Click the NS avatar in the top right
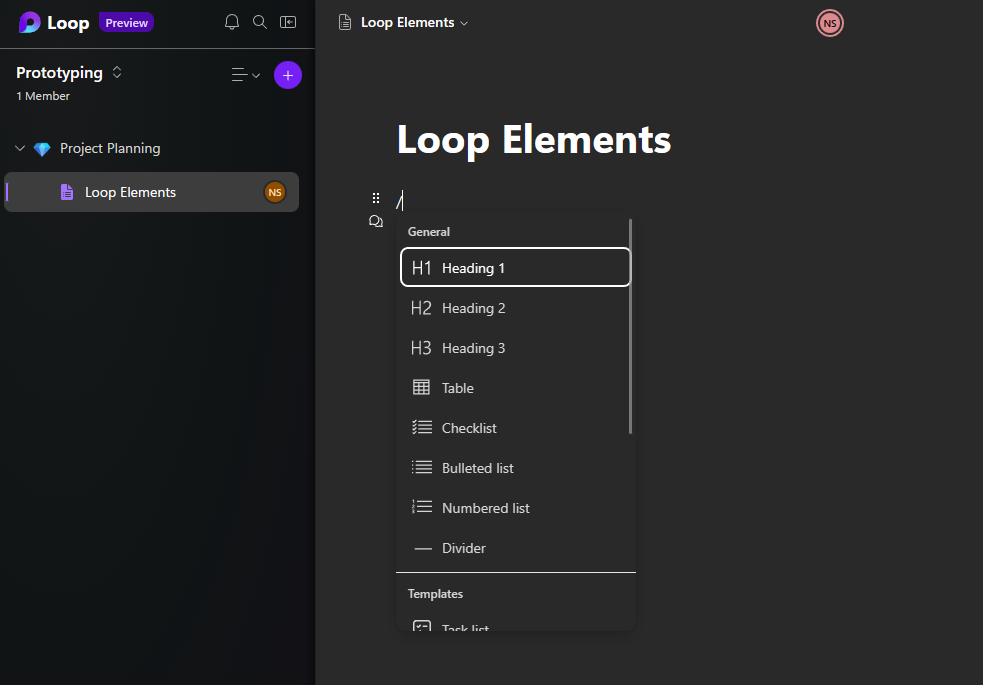Viewport: 983px width, 685px height. (x=829, y=22)
